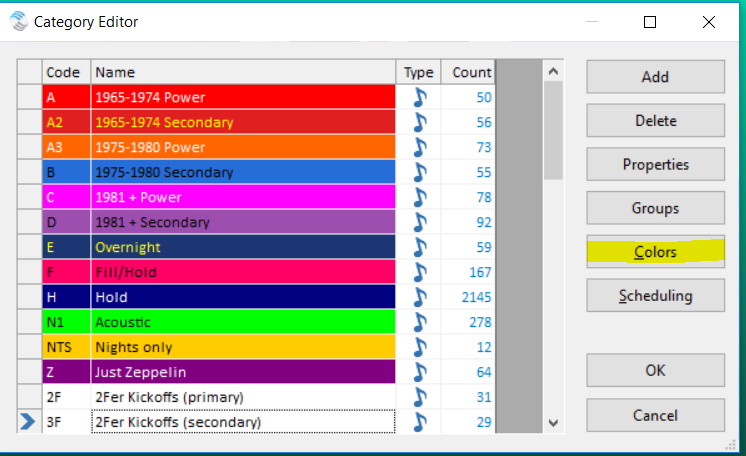Open the Scheduling settings button

655,296
